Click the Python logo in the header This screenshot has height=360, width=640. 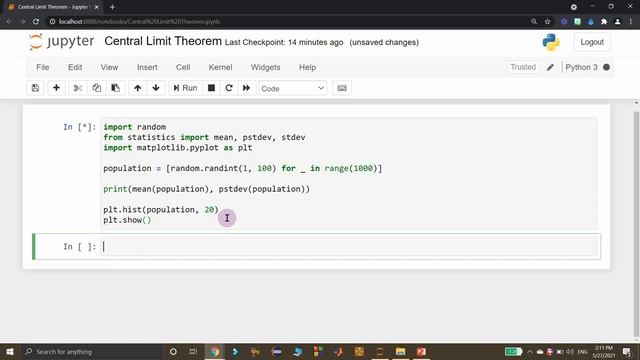point(551,42)
